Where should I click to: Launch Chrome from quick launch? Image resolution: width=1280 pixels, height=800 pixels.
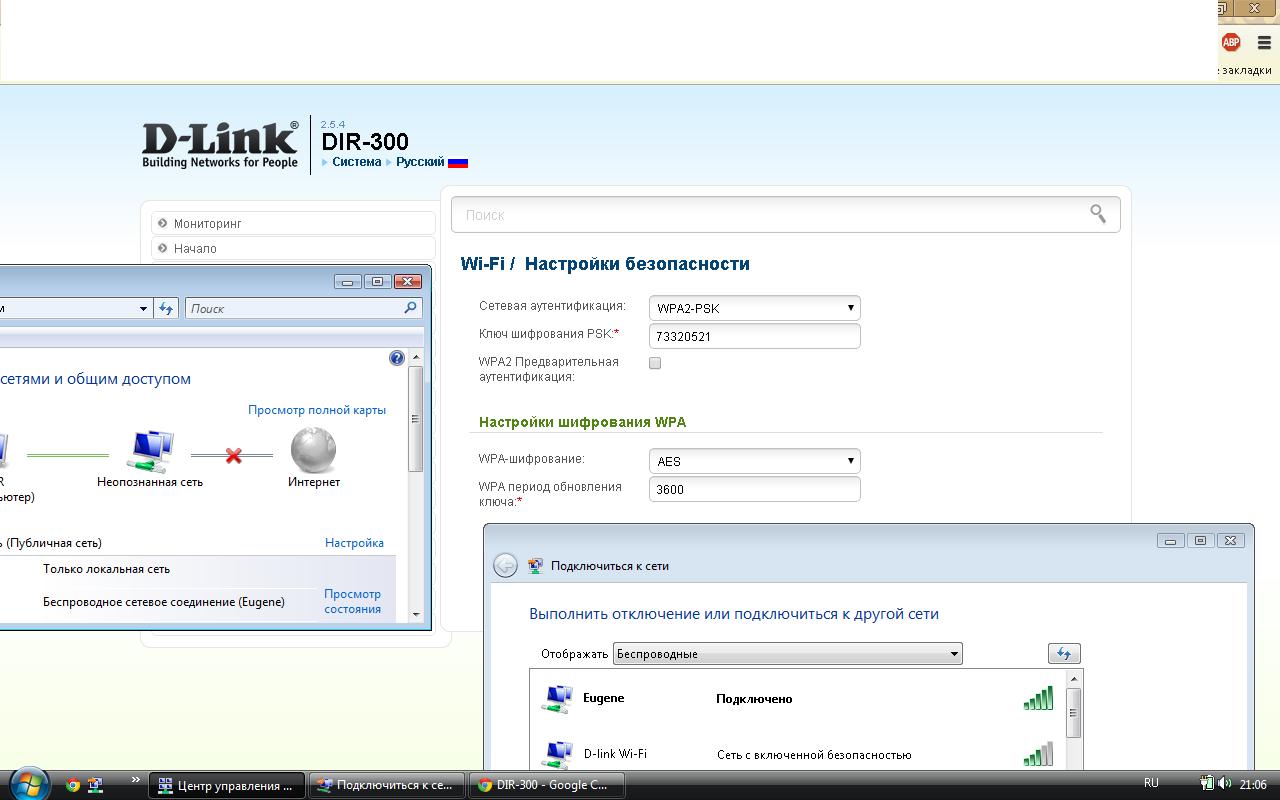click(73, 785)
